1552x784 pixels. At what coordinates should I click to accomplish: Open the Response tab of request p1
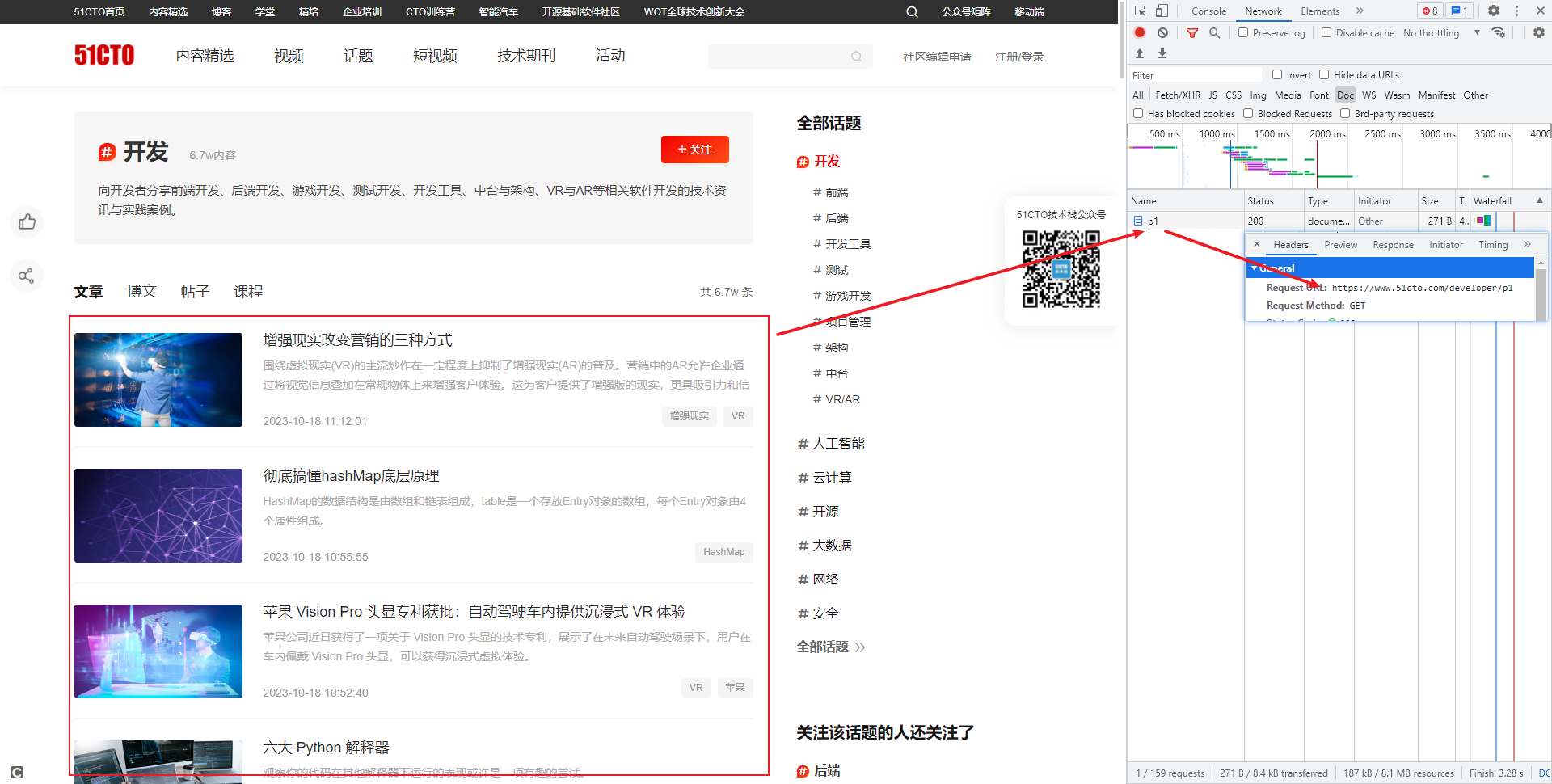[1393, 244]
